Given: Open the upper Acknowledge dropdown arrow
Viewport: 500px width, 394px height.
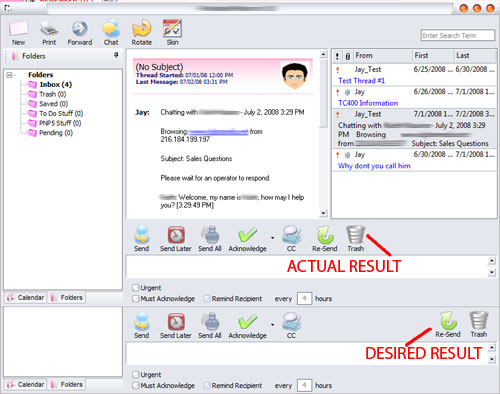Looking at the screenshot, I should [273, 238].
